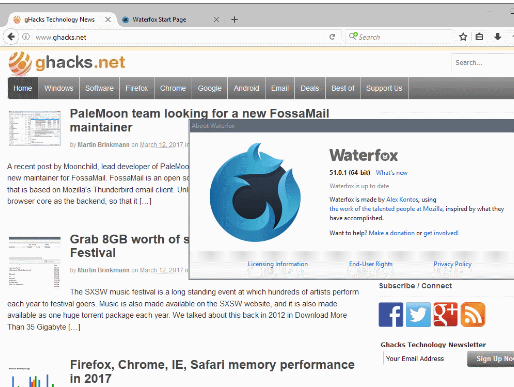Open the Chrome category
Image resolution: width=514 pixels, height=387 pixels.
(173, 88)
